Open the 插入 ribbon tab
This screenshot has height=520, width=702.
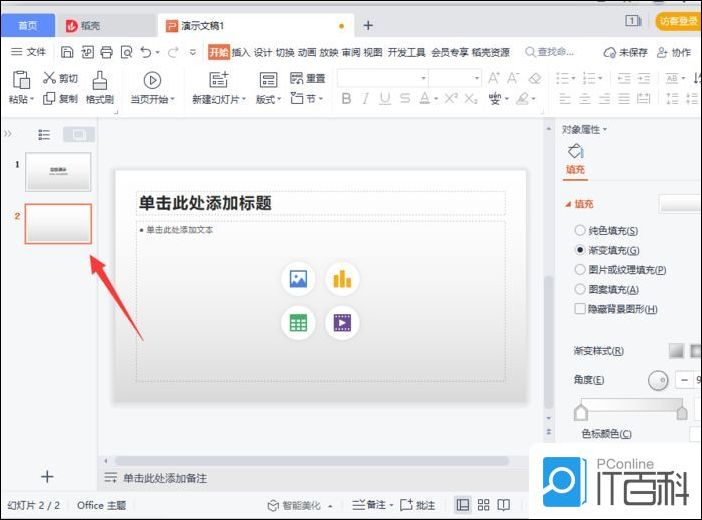(x=240, y=52)
